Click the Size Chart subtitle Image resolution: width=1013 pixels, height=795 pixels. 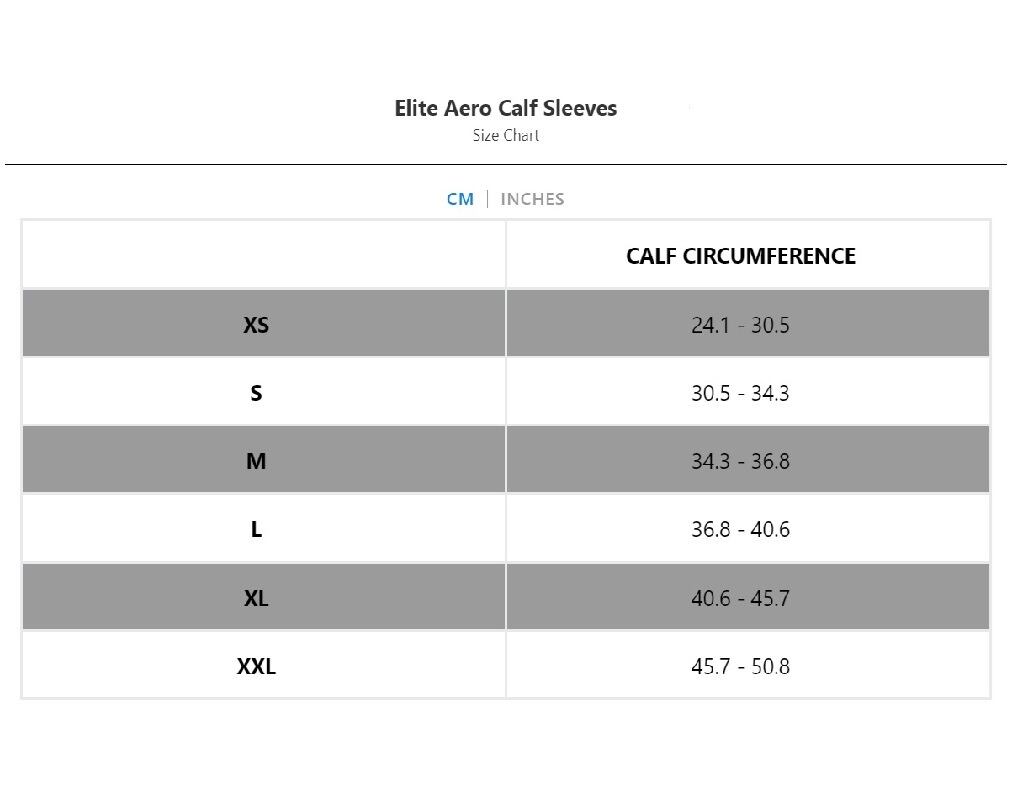pos(505,135)
